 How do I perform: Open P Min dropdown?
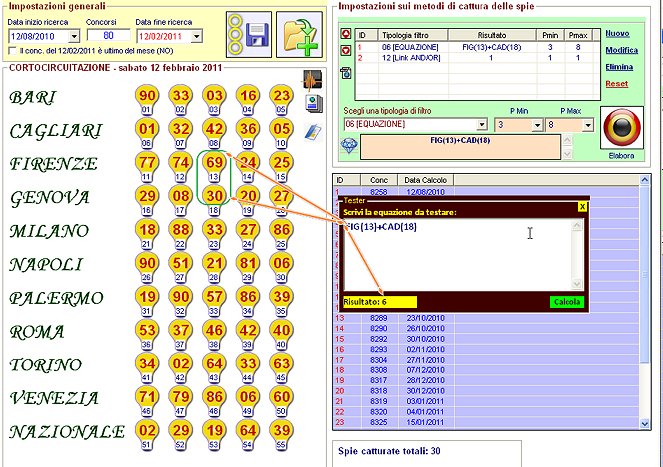[537, 125]
